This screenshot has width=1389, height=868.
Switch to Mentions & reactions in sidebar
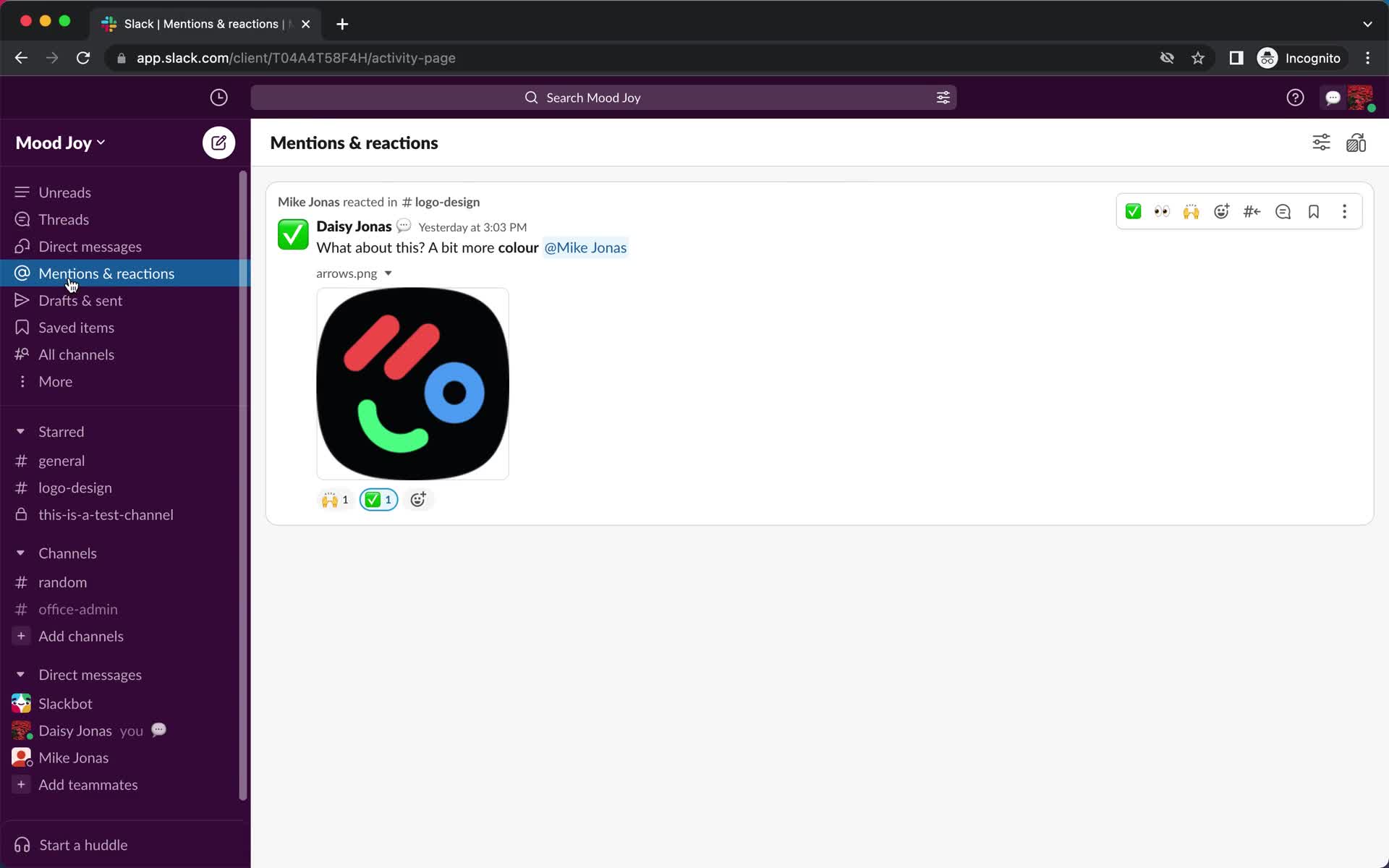(106, 273)
